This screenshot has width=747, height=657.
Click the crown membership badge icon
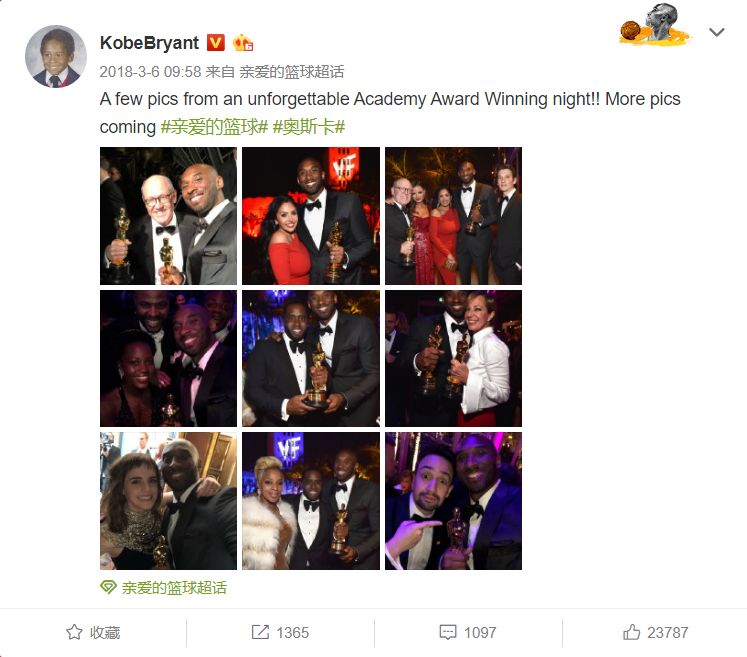click(242, 43)
